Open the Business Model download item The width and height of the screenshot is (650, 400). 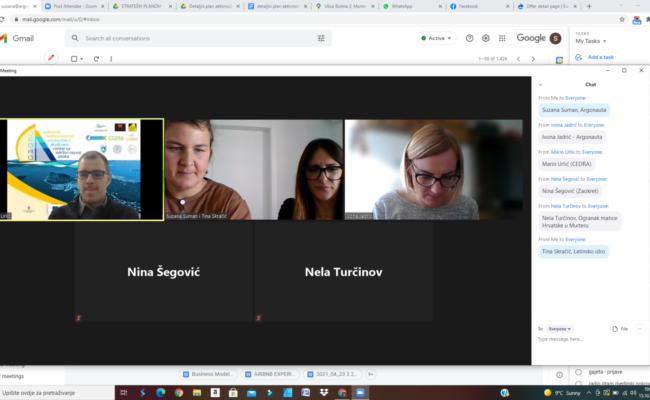click(x=211, y=373)
